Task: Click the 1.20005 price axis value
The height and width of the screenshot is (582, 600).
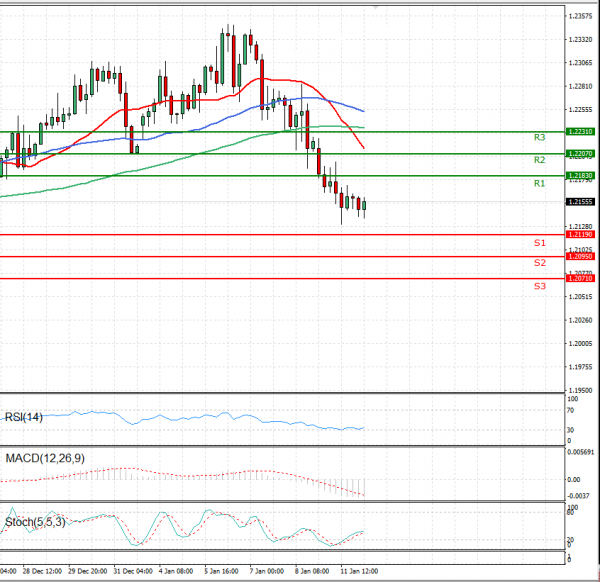Action: [580, 344]
